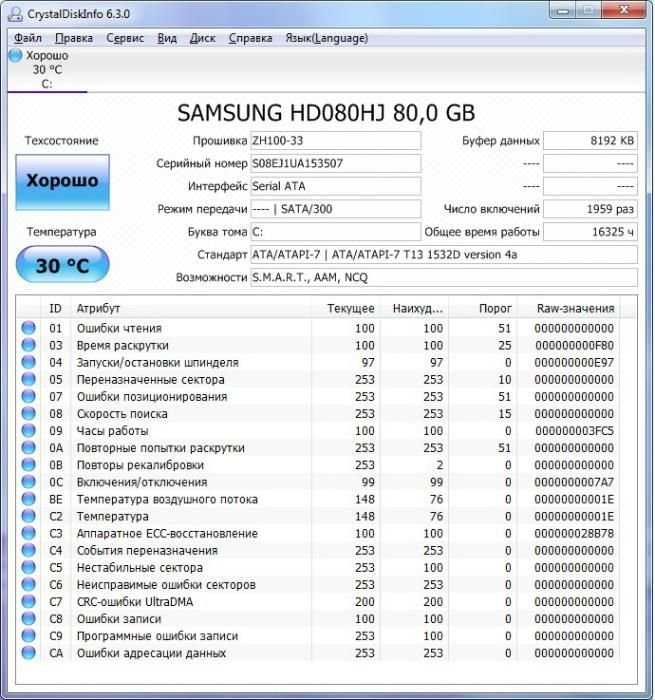Click raw value 000000000F80
Viewport: 655px width, 700px height.
[574, 346]
